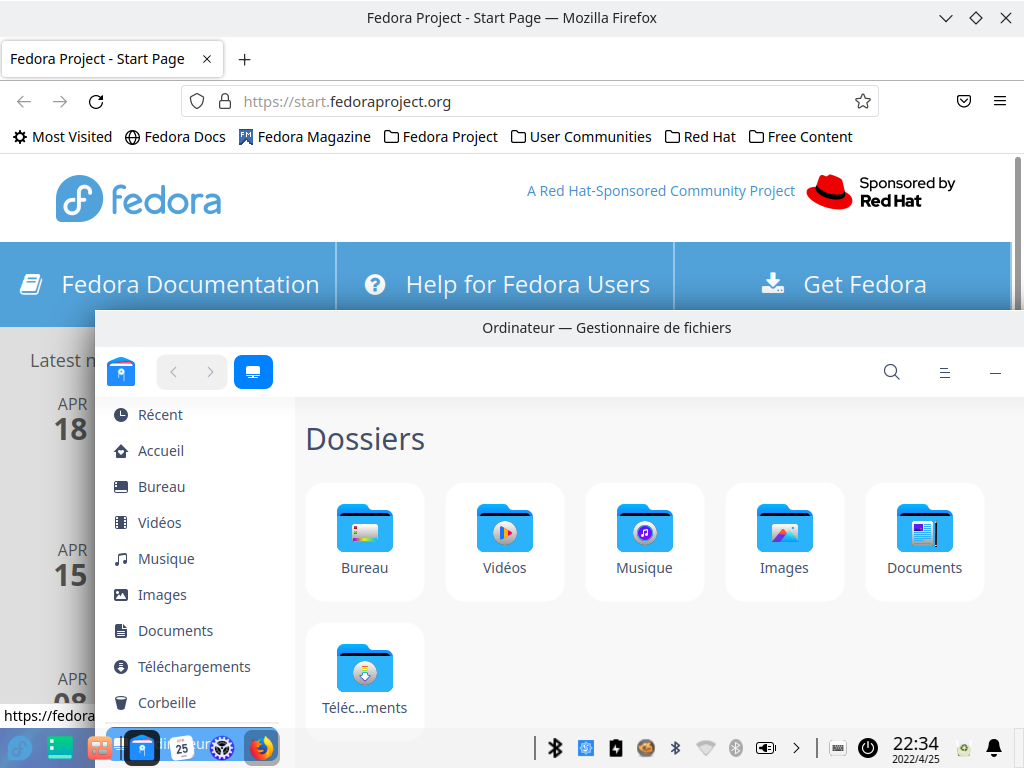
Task: Open a new Firefox tab
Action: click(x=244, y=59)
